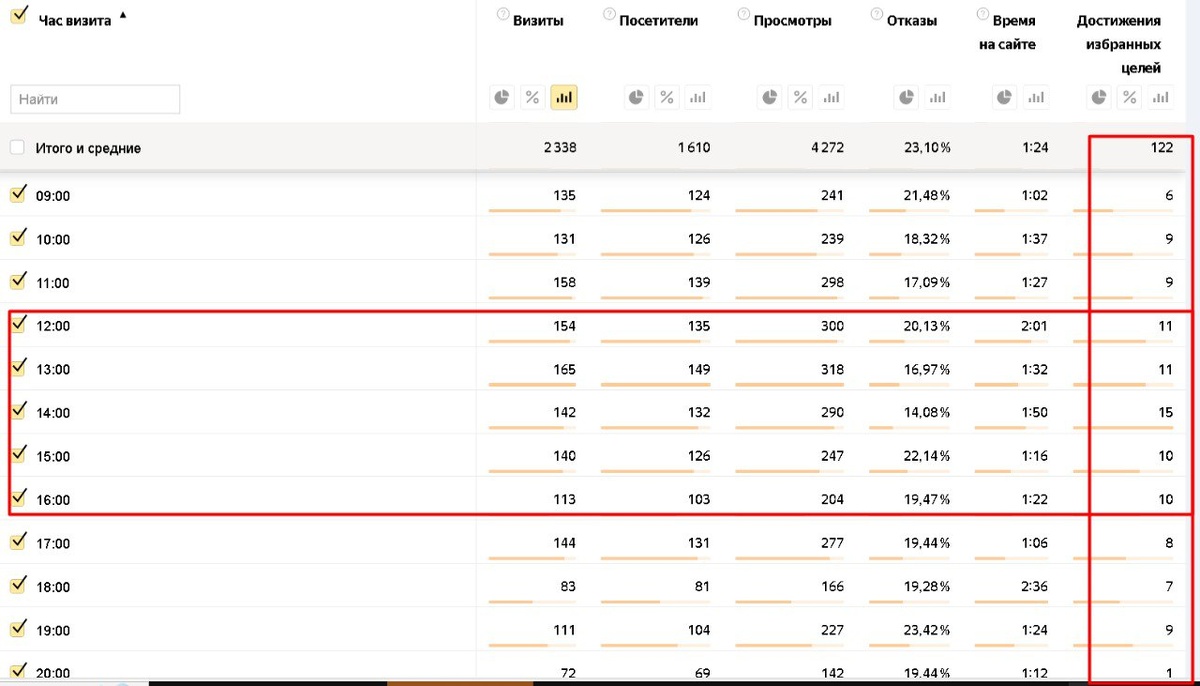This screenshot has height=686, width=1200.
Task: Click pie chart icon under Время на сайте
Action: tap(1005, 97)
